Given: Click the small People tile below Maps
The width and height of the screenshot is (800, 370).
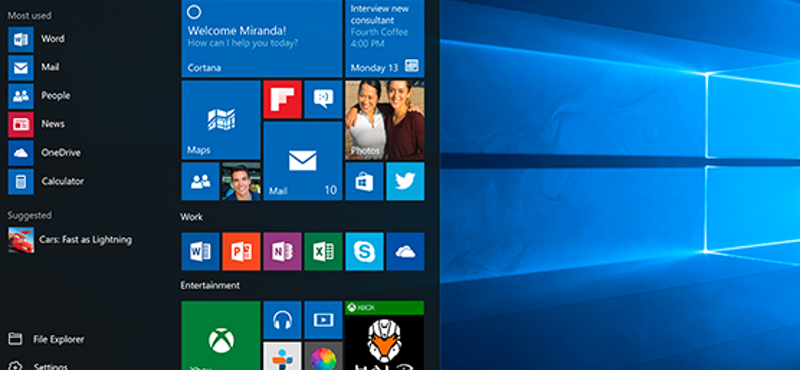Looking at the screenshot, I should pyautogui.click(x=201, y=181).
